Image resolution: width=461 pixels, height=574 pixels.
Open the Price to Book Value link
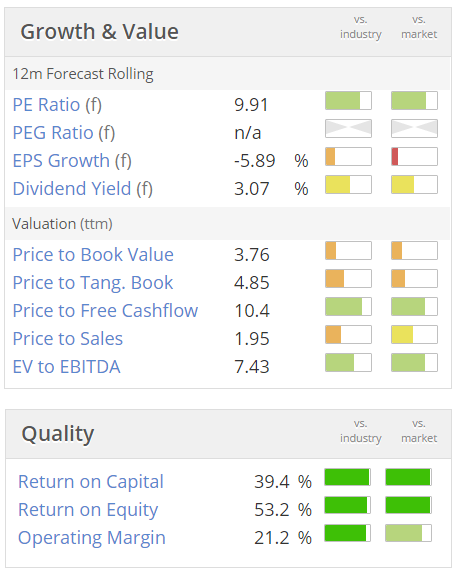tap(93, 254)
